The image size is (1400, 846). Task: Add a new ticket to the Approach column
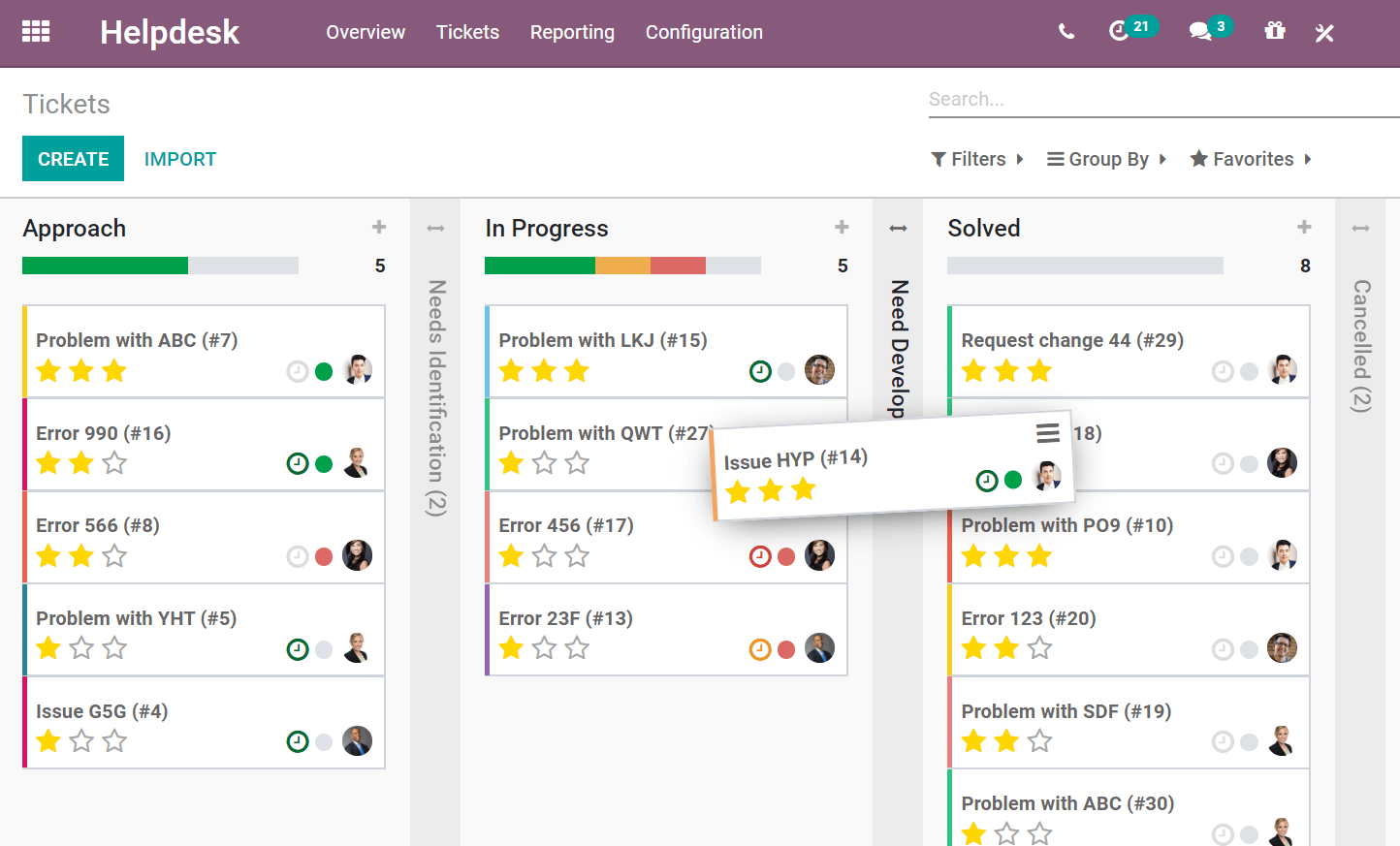pos(379,227)
